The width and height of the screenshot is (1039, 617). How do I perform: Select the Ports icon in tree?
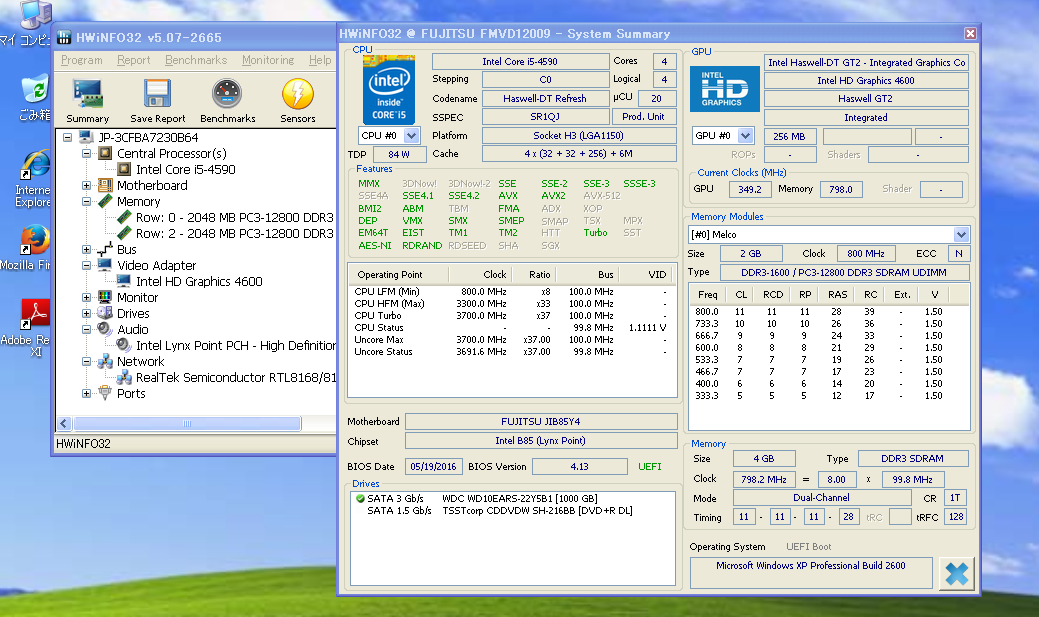point(105,393)
